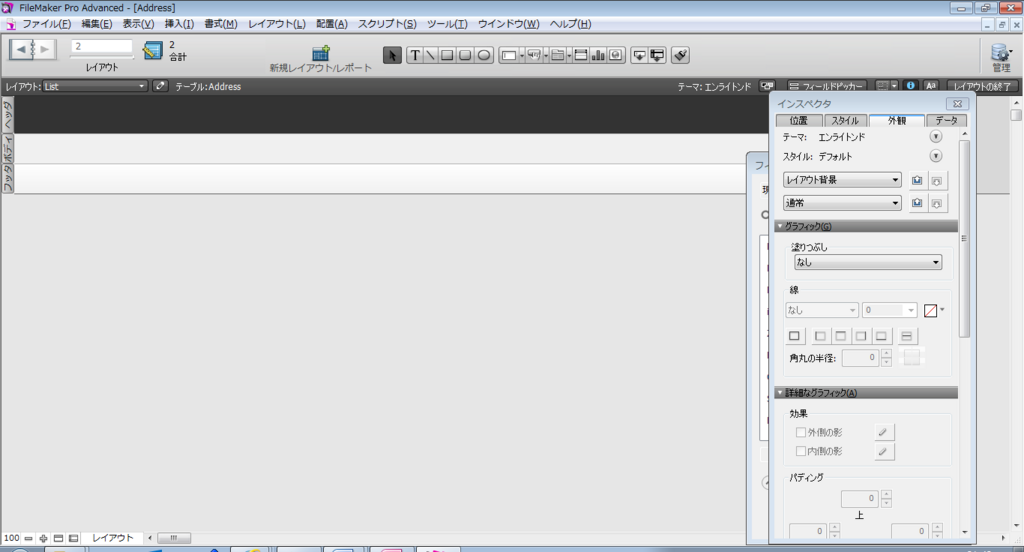Select the Field/Control tool
The image size is (1024, 552).
(511, 56)
